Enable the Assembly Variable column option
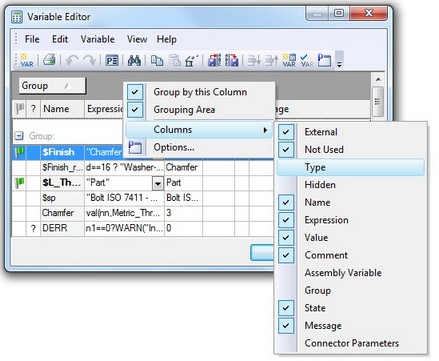This screenshot has height=361, width=439. tap(350, 273)
